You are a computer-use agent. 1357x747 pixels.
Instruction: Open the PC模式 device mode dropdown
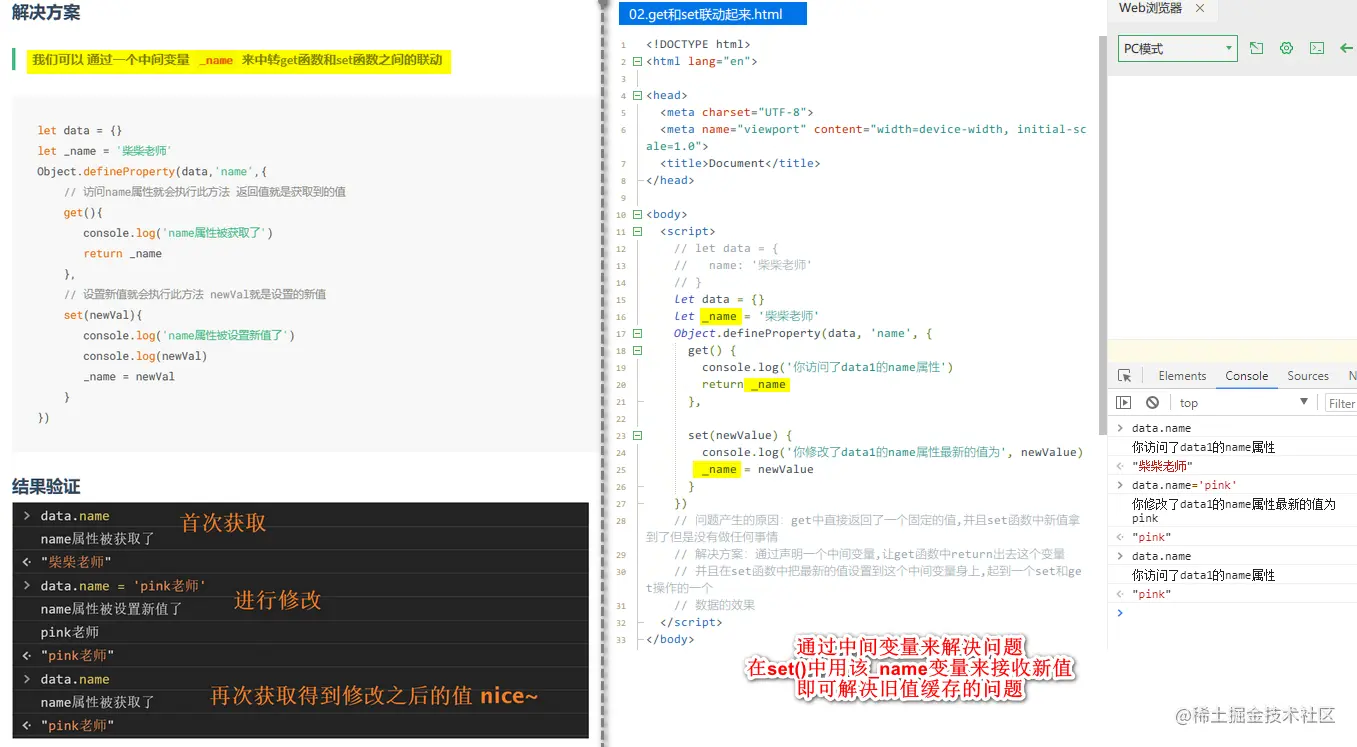pyautogui.click(x=1178, y=48)
